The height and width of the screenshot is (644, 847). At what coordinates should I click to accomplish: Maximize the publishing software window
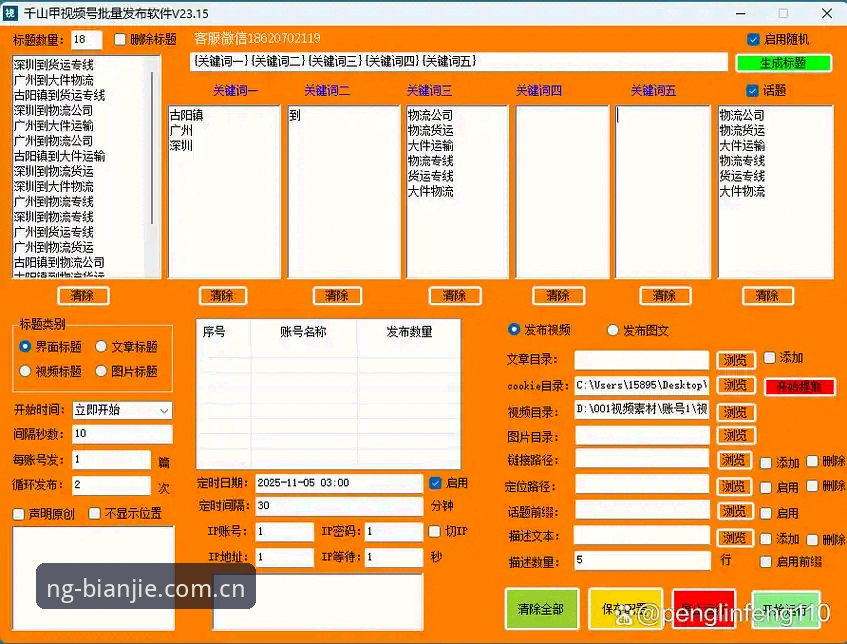(x=783, y=14)
